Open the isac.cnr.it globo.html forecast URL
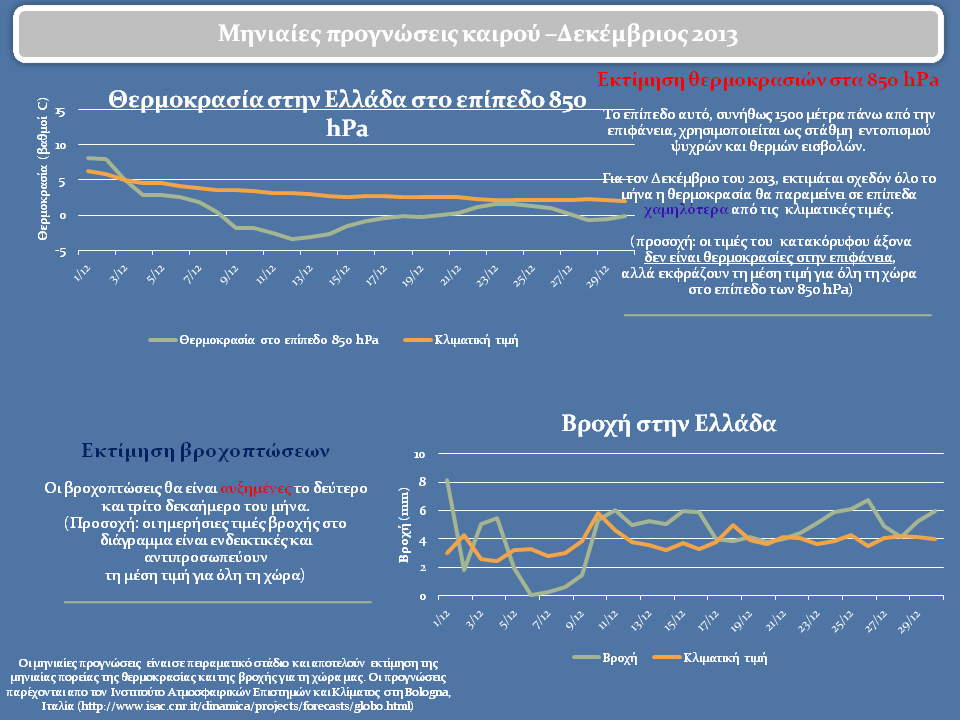 247,706
